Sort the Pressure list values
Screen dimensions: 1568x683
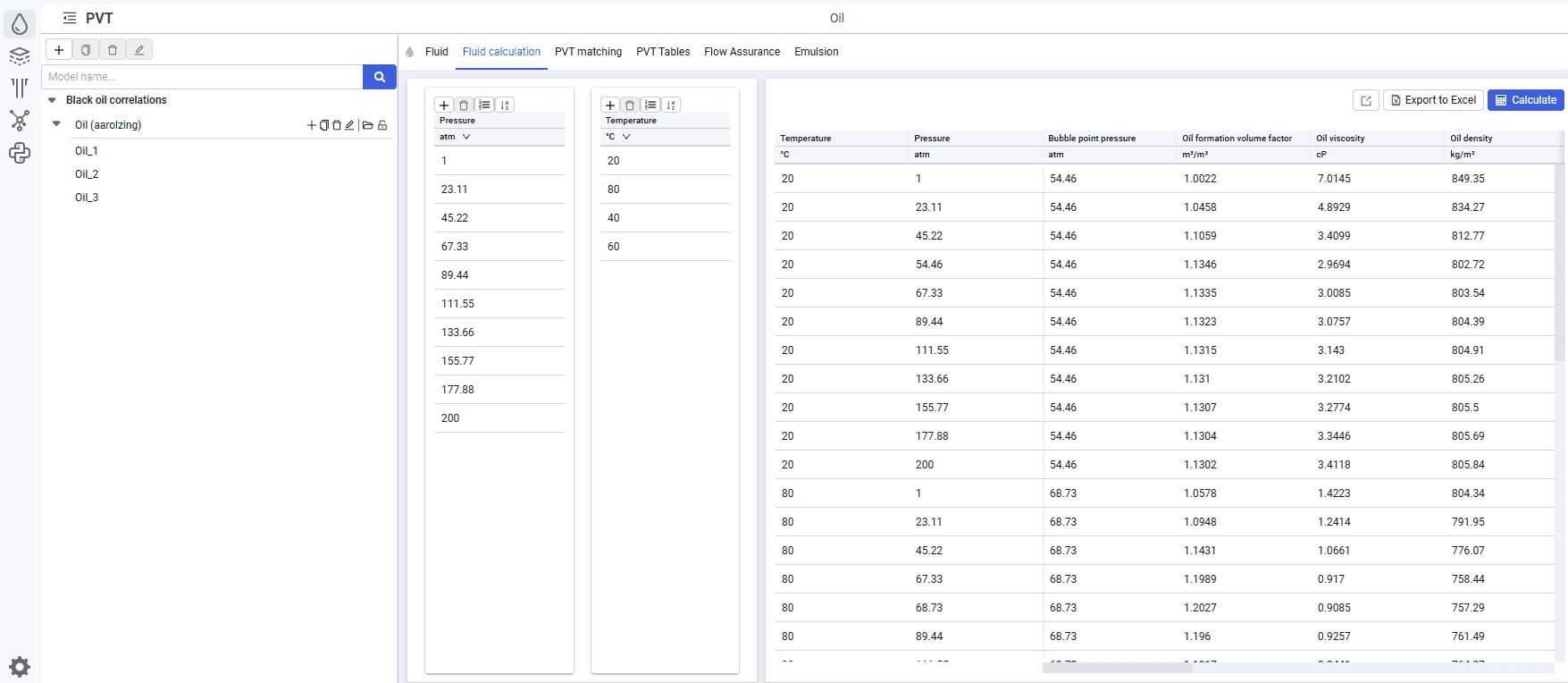click(x=505, y=105)
